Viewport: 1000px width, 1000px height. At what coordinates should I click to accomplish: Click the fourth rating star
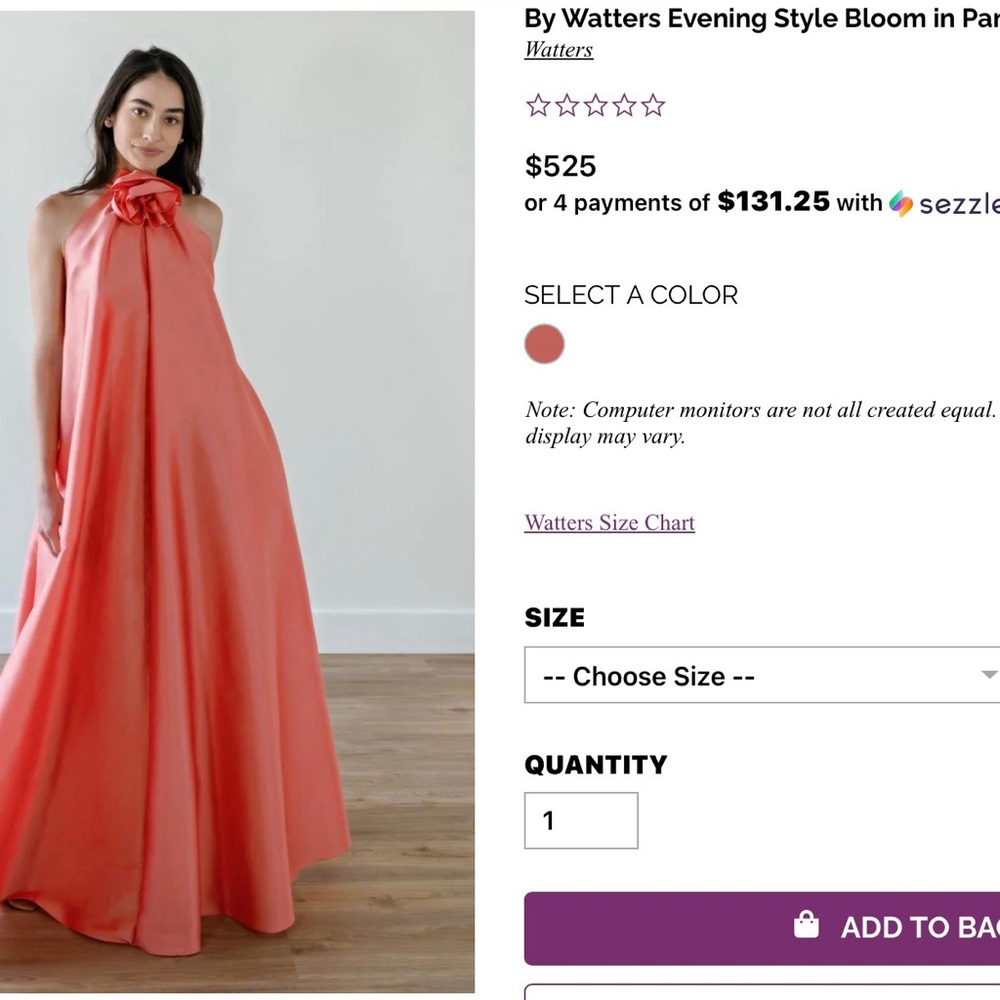624,104
